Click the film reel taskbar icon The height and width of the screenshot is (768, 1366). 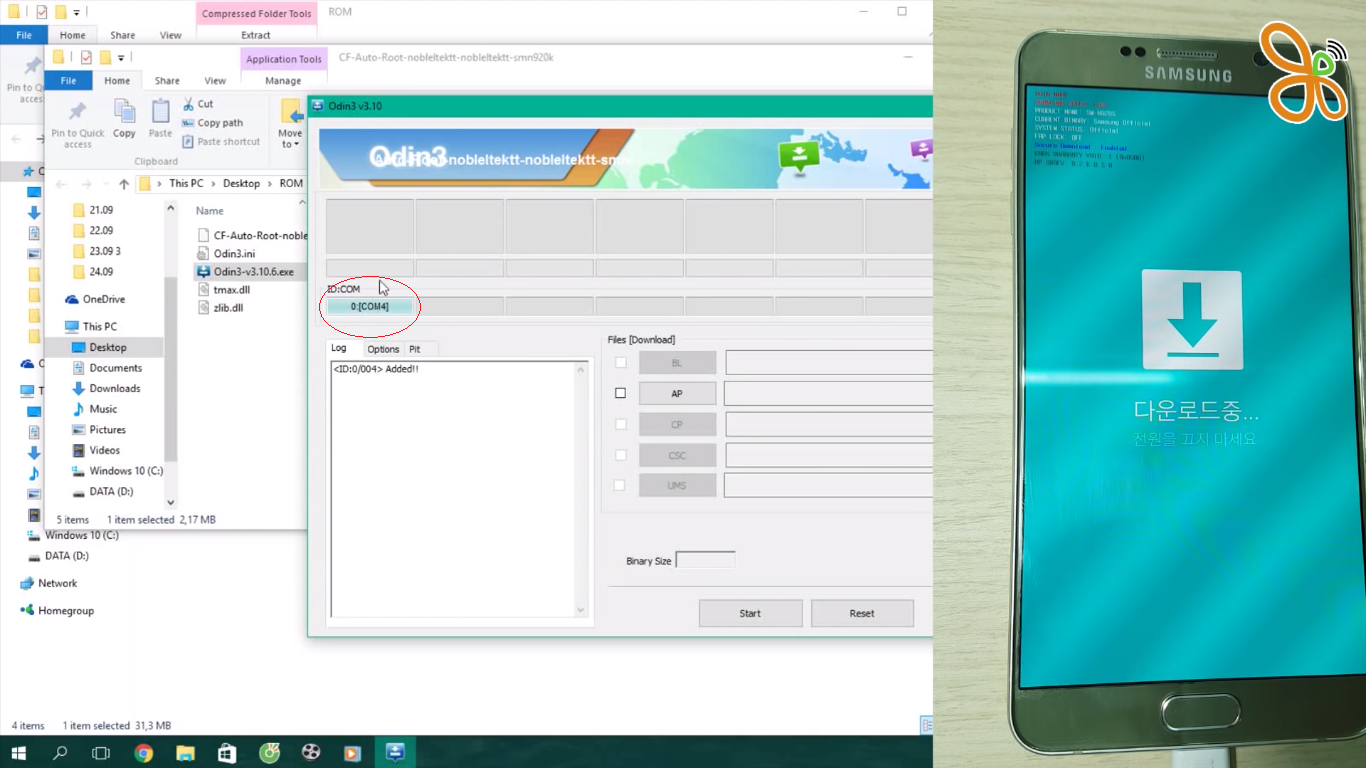311,752
